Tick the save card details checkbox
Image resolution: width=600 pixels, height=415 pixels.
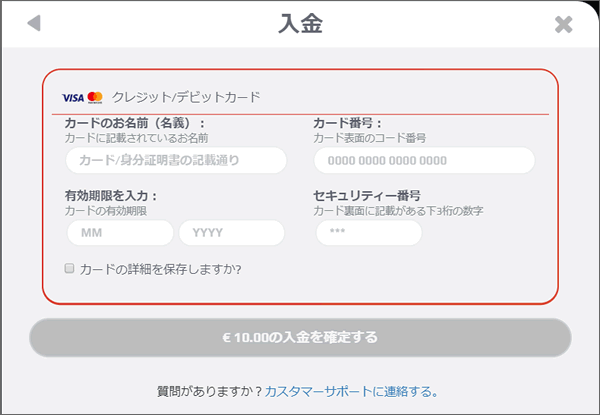(69, 268)
